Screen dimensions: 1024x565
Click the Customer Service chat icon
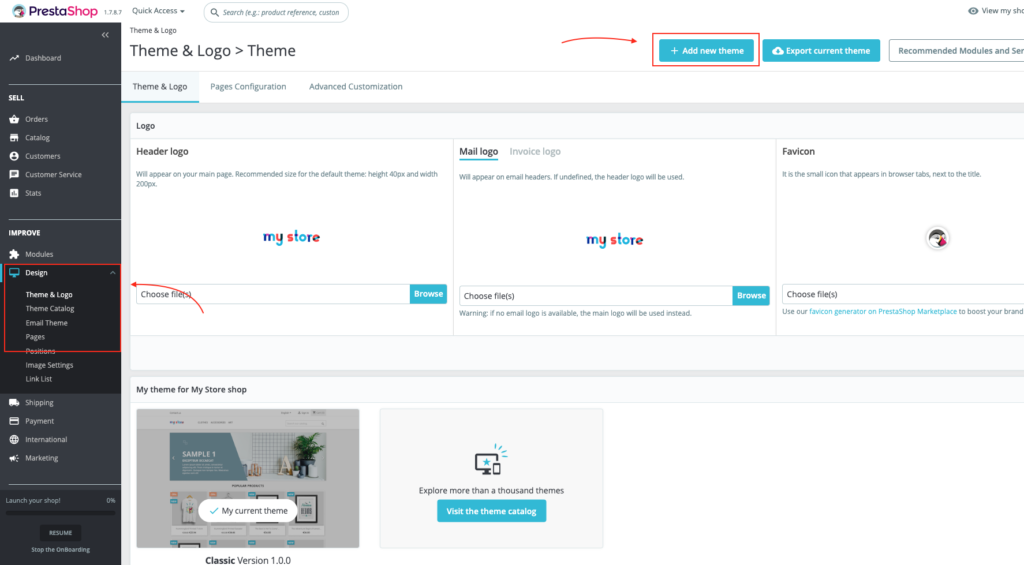[x=14, y=174]
